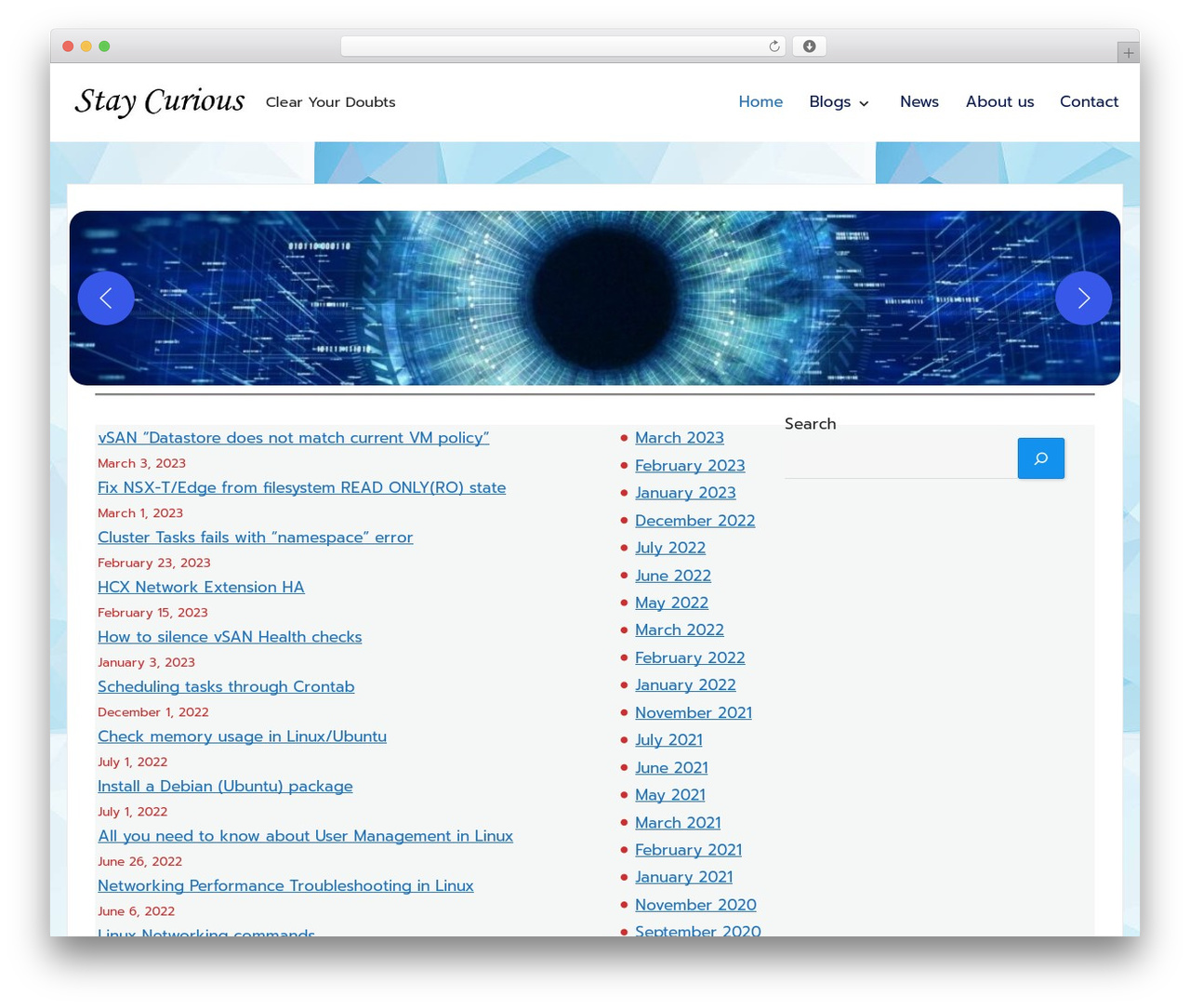Screen dimensions: 1190x1008
Task: Open Scheduling tasks through Crontab post
Action: click(226, 686)
